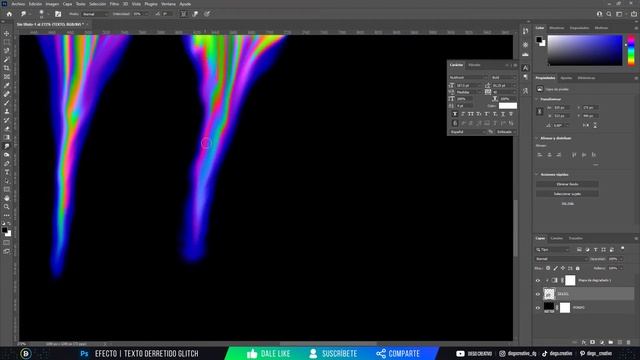
Task: Create a new group folder icon
Action: point(611,342)
